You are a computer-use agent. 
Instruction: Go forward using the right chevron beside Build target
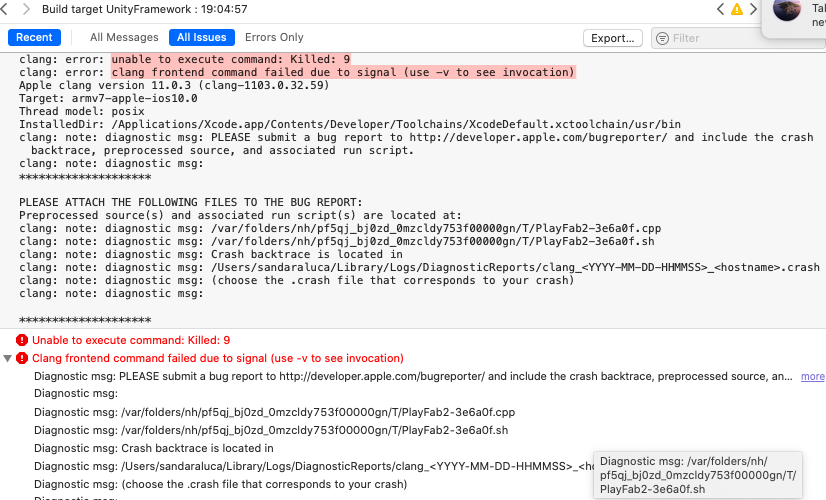(x=26, y=9)
